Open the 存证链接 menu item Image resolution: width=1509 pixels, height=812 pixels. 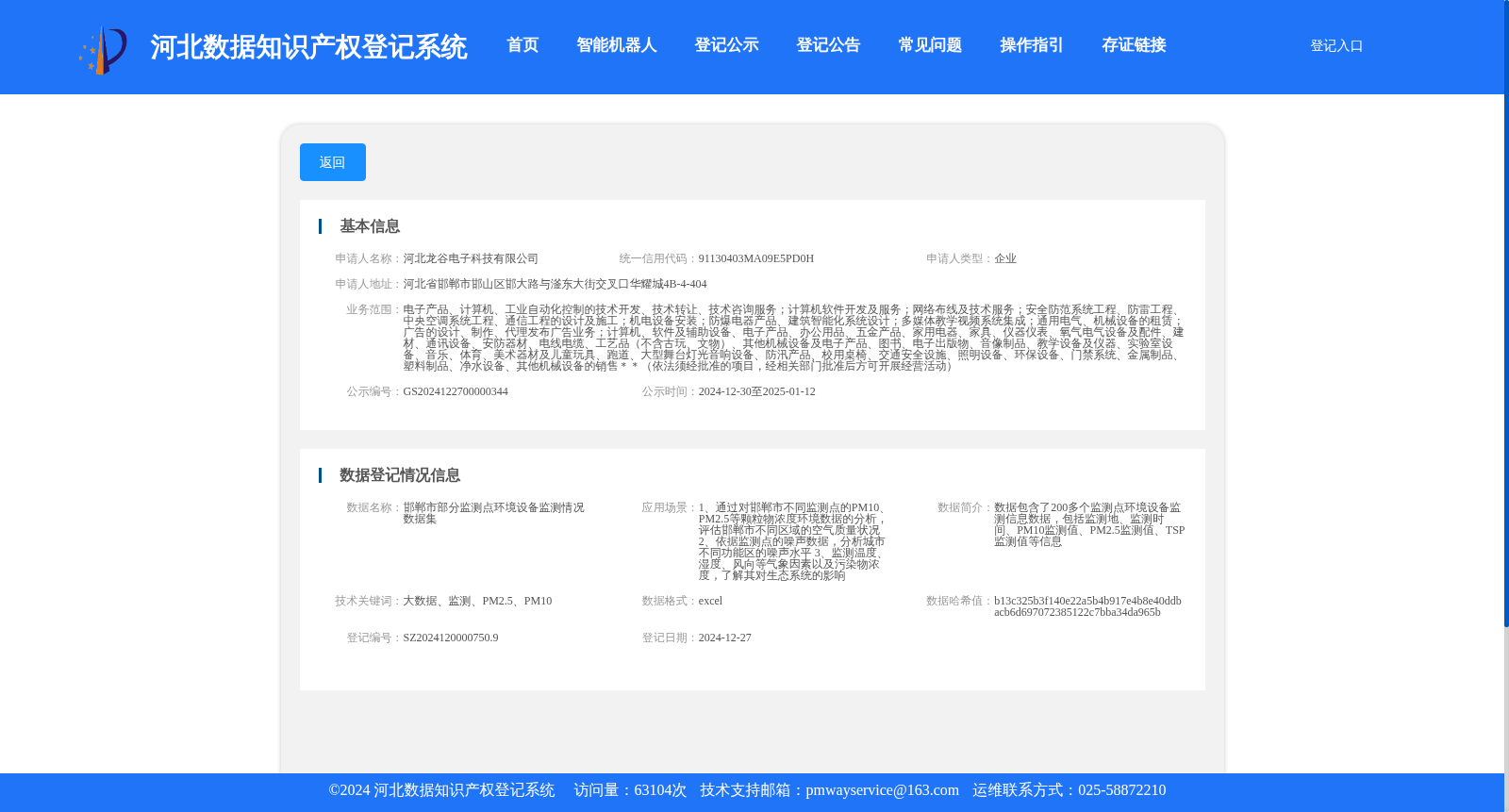1134,45
